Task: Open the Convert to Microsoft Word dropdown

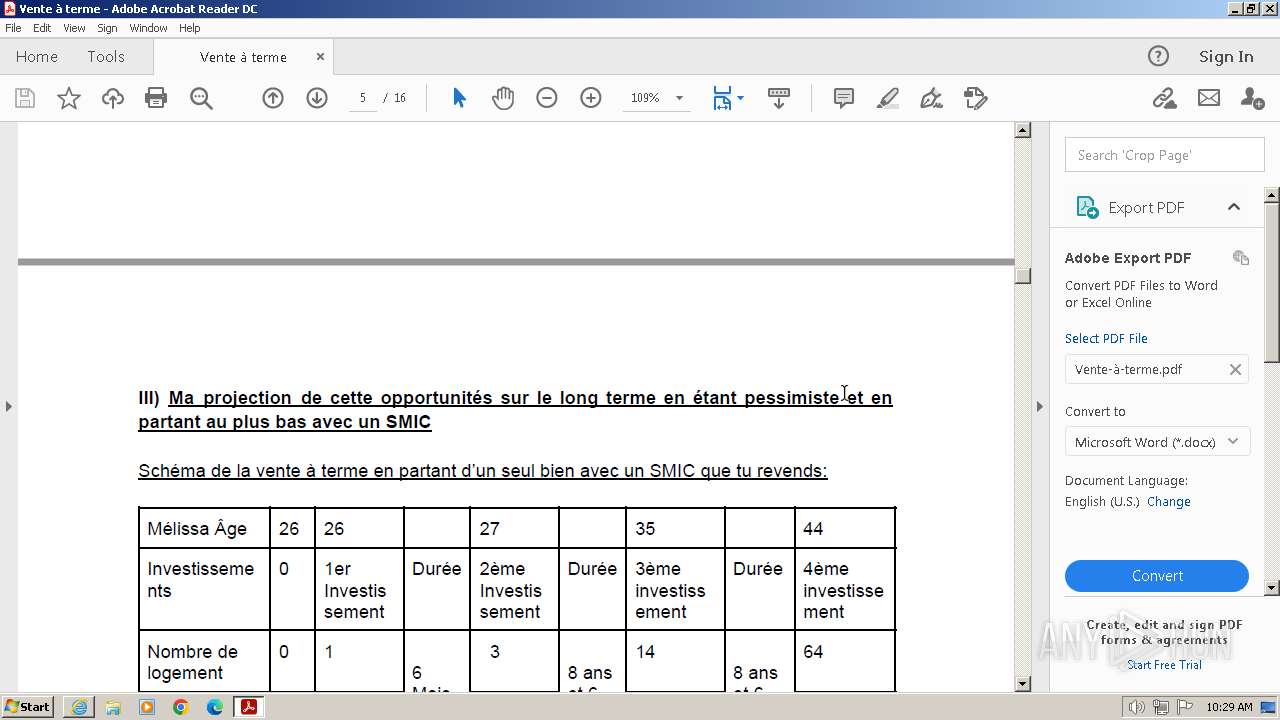Action: pos(1157,442)
